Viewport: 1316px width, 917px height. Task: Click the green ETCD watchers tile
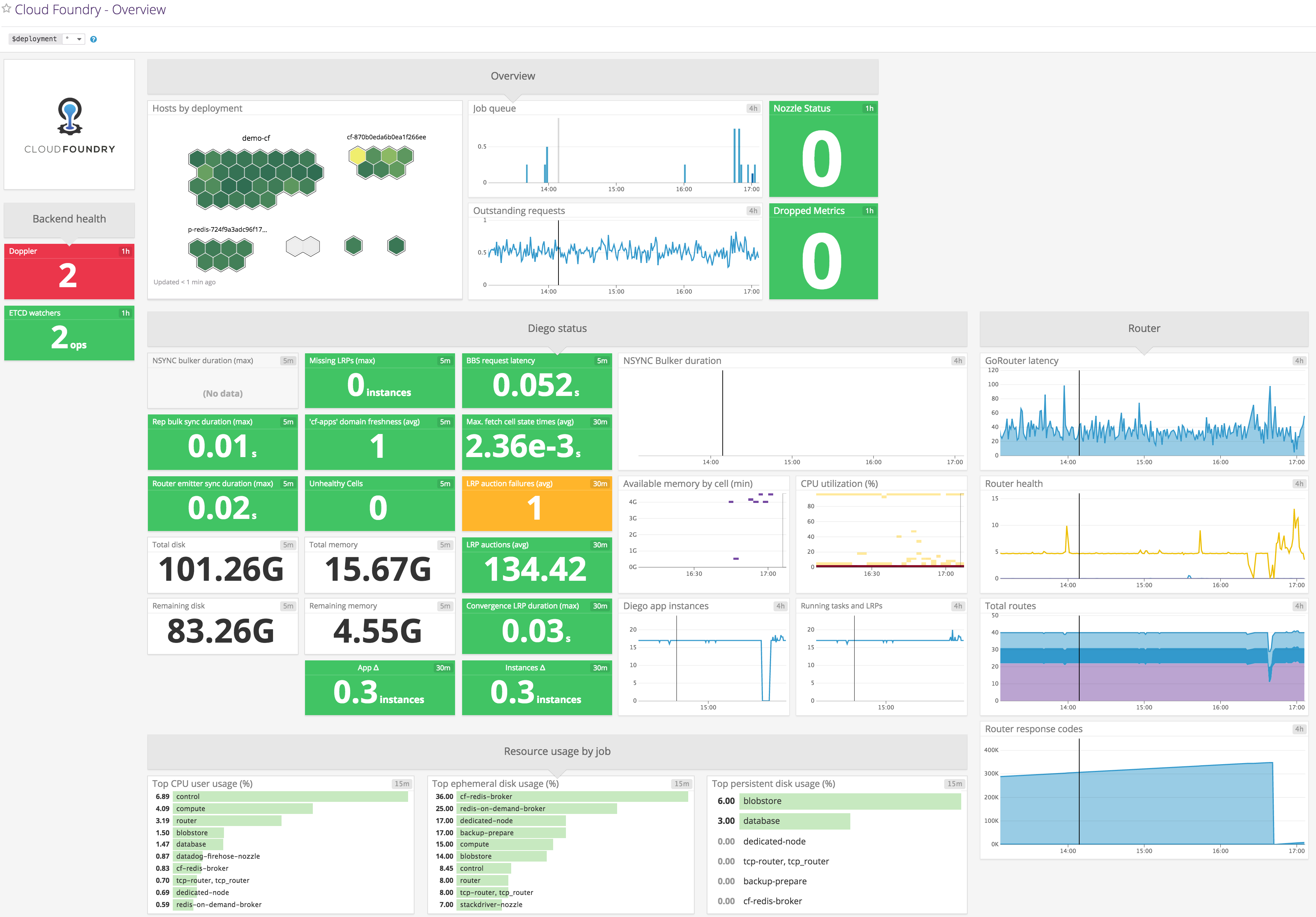(69, 333)
